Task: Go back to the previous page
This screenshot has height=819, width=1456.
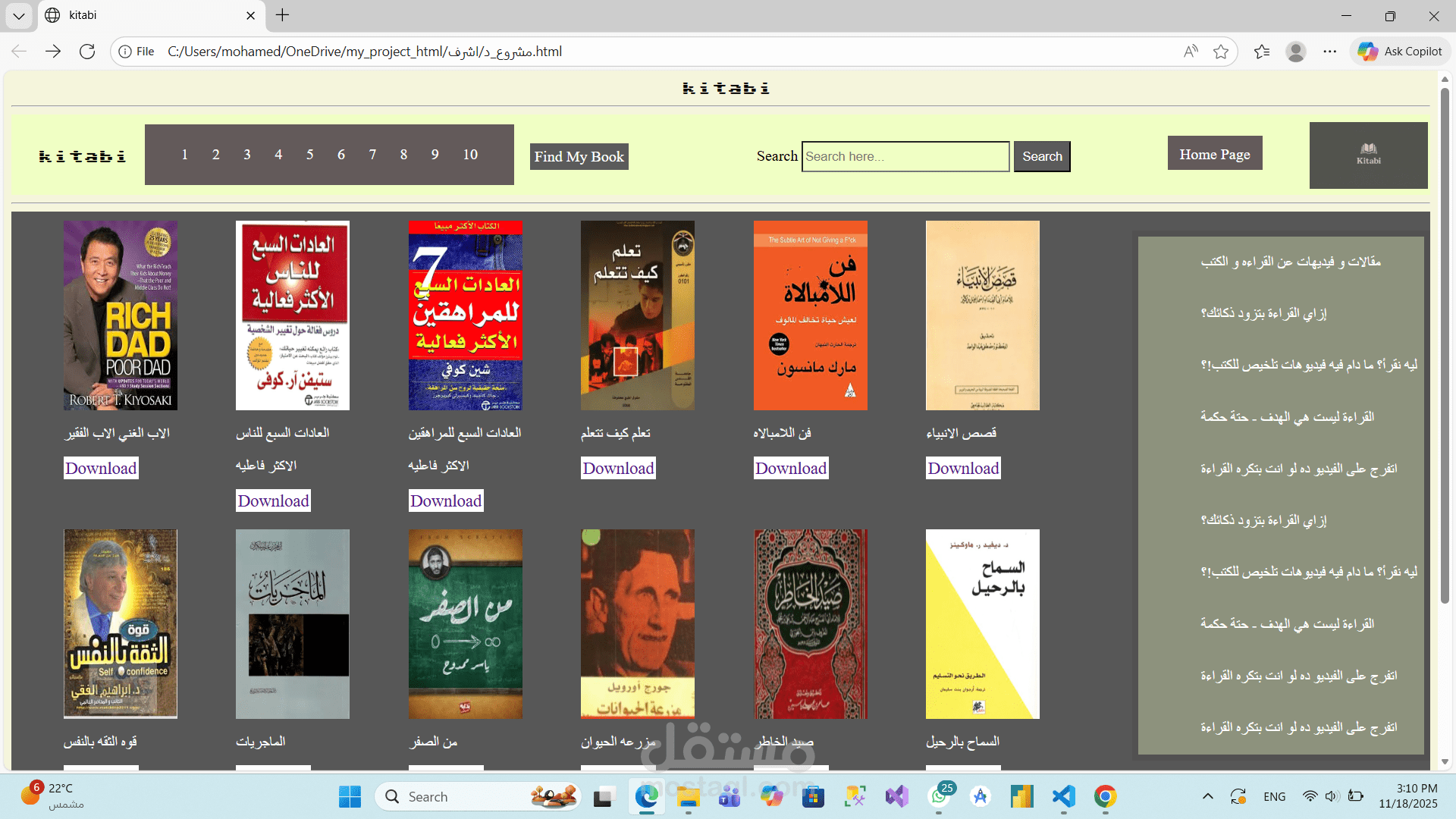Action: coord(19,52)
